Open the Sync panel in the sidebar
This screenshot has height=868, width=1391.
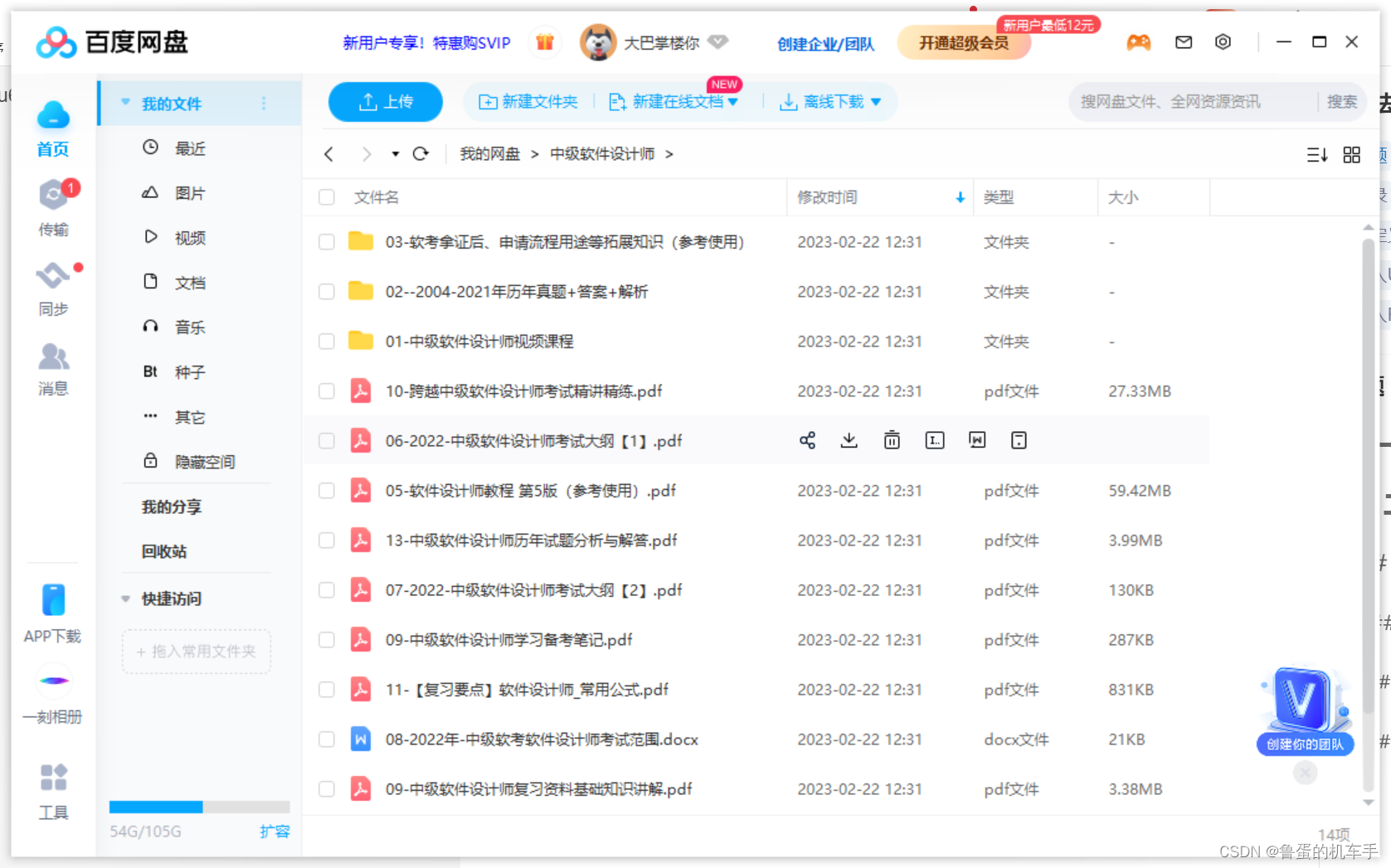pos(52,286)
